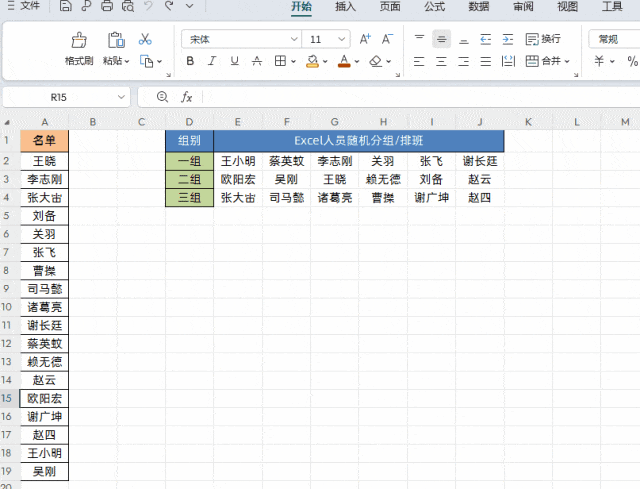Click the Cut scissors icon
Screen dimensions: 640x489
[145, 39]
